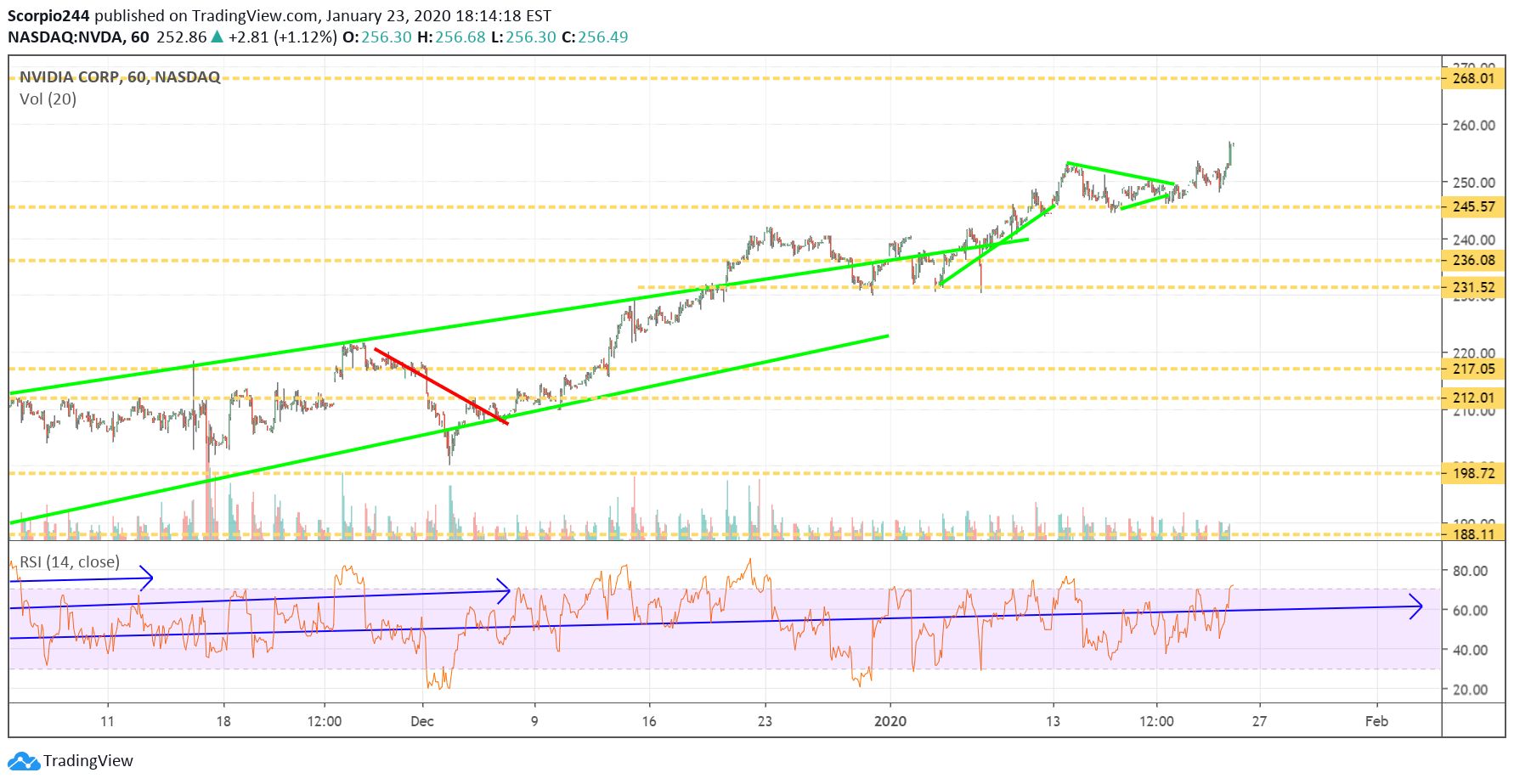Image resolution: width=1514 pixels, height=784 pixels.
Task: Click the 2020 date axis label
Action: 890,721
